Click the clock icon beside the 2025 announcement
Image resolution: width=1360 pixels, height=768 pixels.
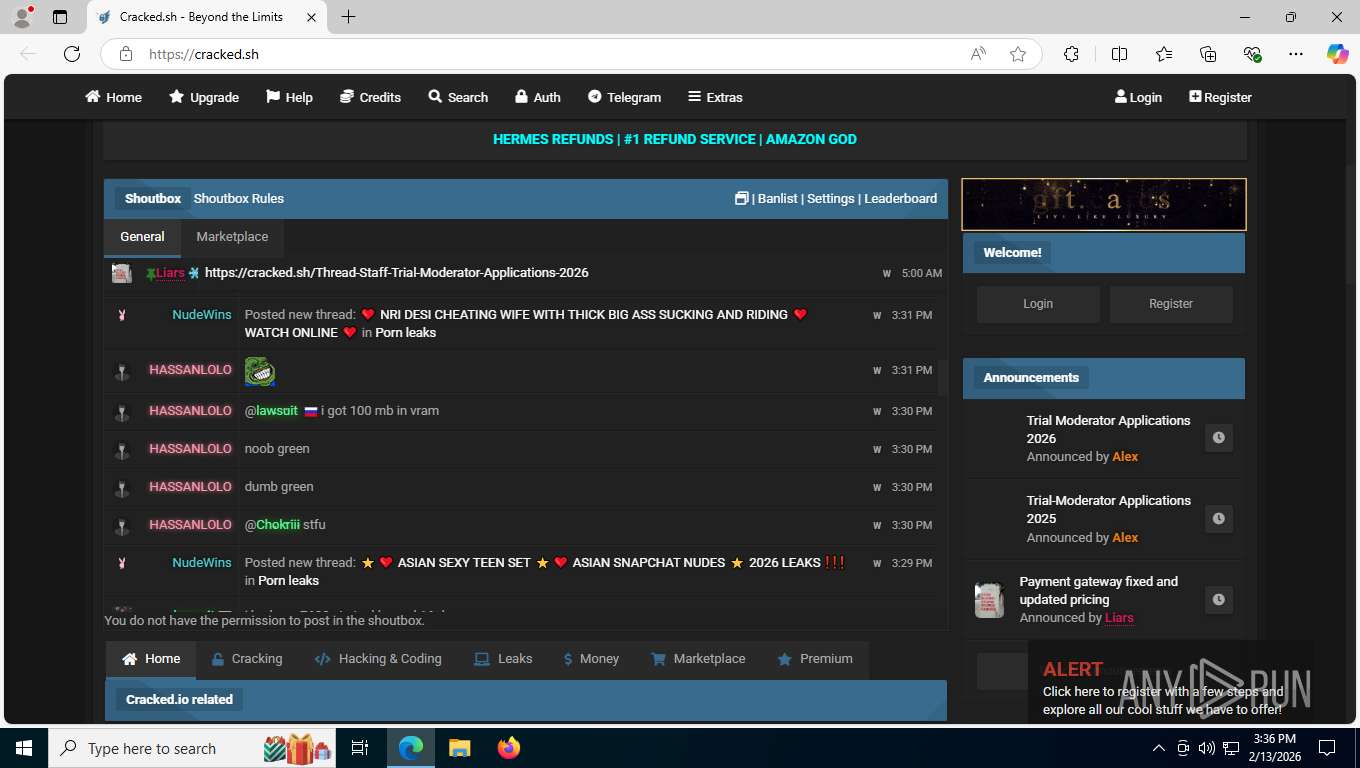click(x=1218, y=519)
